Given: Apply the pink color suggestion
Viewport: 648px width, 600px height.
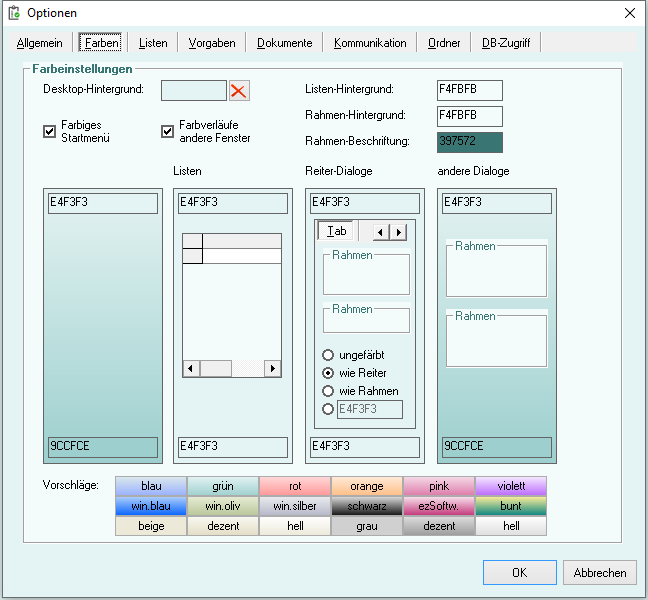Looking at the screenshot, I should tap(439, 486).
